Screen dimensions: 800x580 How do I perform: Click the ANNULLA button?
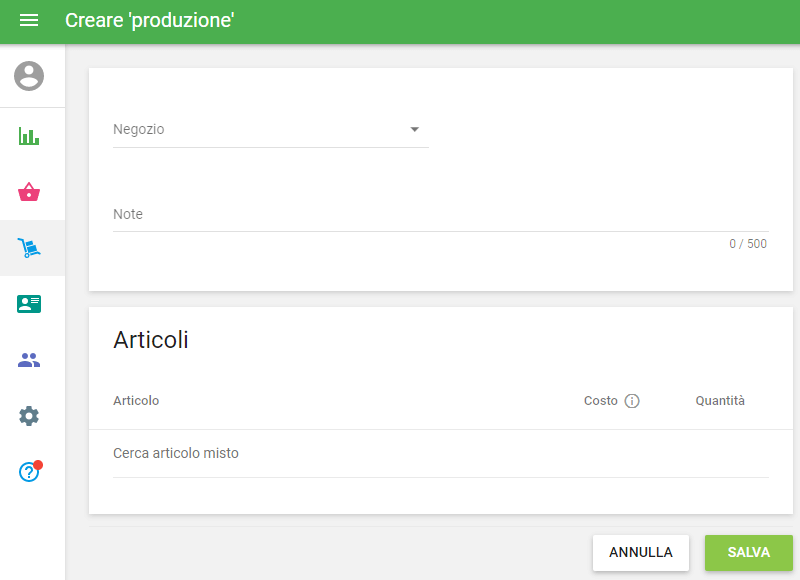(641, 552)
